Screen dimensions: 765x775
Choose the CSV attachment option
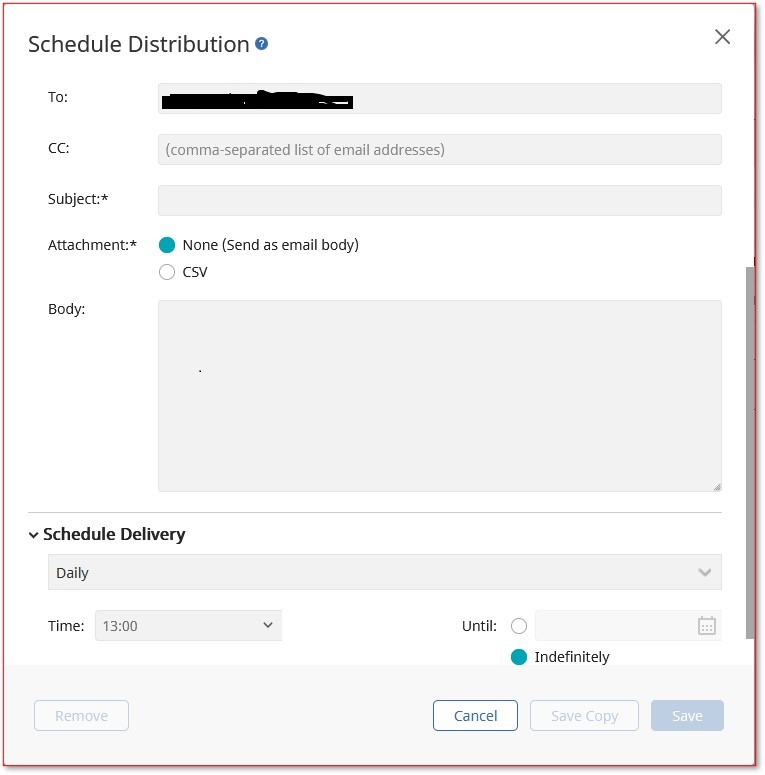tap(167, 272)
